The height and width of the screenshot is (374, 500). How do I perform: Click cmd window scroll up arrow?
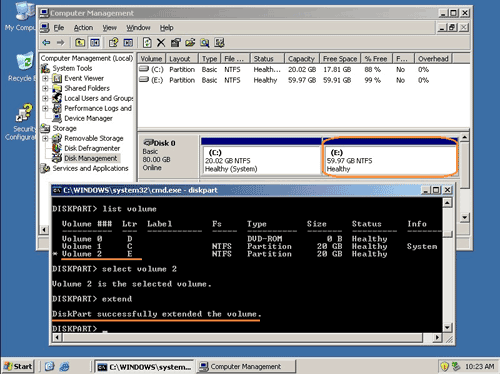click(447, 203)
